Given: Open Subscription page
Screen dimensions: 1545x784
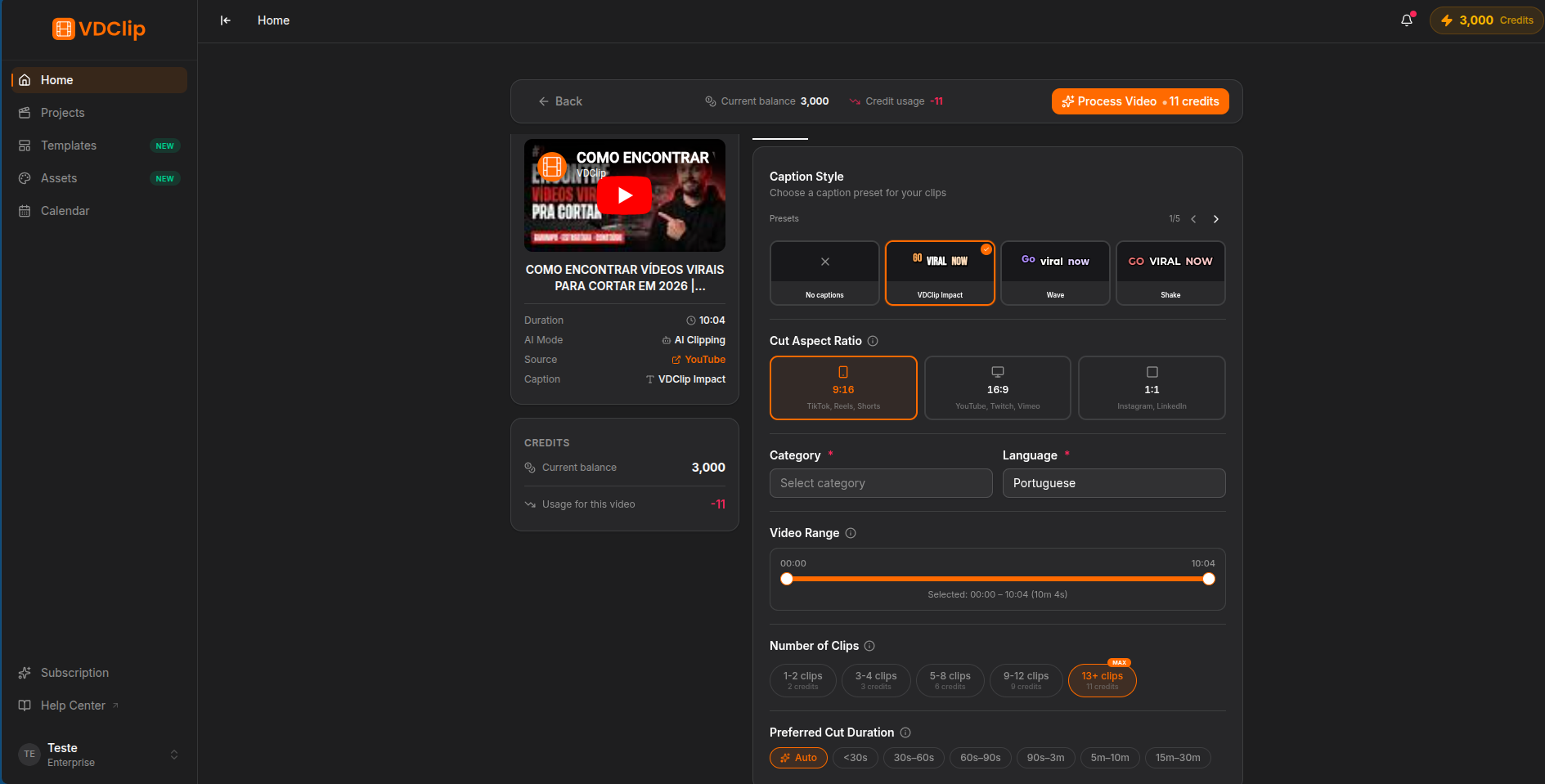Looking at the screenshot, I should click(x=99, y=673).
